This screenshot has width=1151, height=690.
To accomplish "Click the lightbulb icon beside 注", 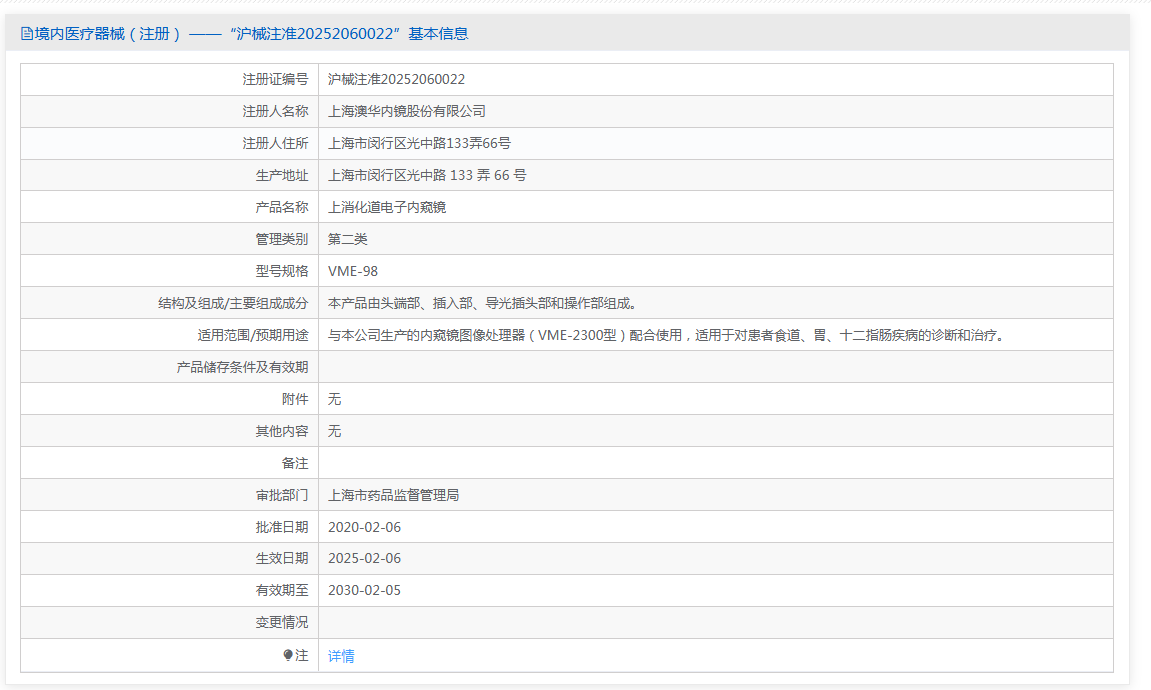I will [x=288, y=656].
